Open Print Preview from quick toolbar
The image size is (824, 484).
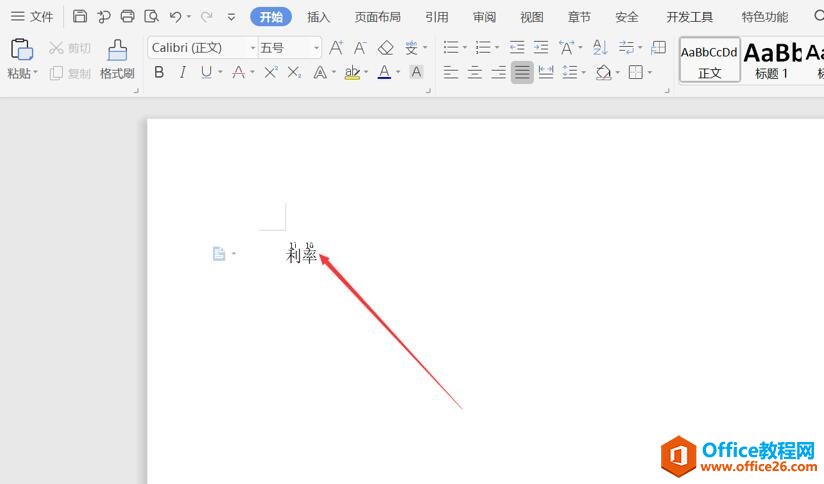tap(151, 16)
